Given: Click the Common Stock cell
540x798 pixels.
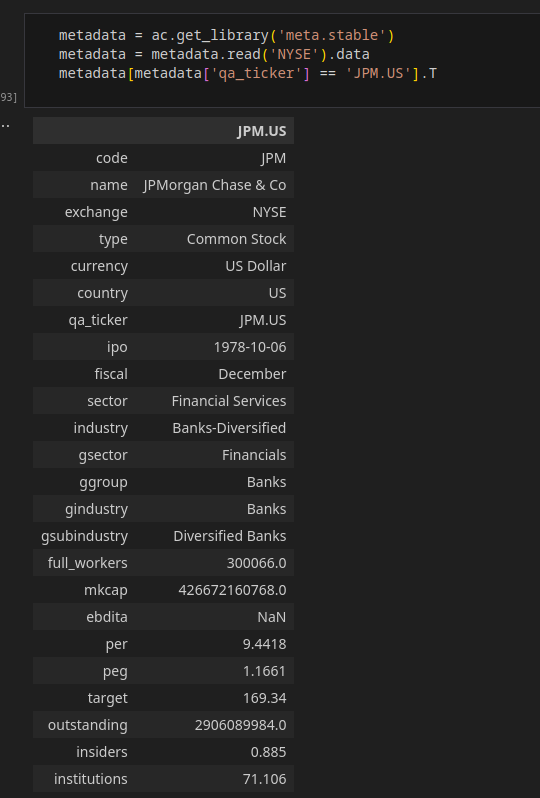Looking at the screenshot, I should (236, 239).
